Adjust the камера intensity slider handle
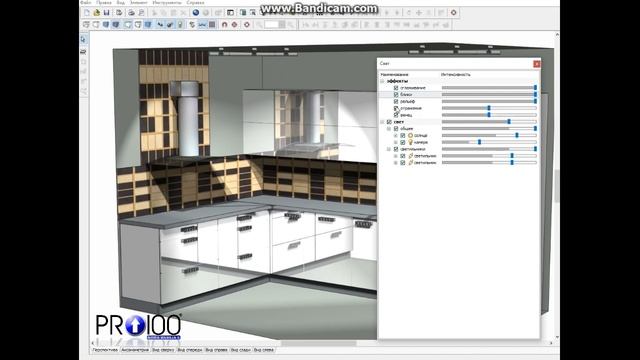This screenshot has height=360, width=640. [480, 142]
